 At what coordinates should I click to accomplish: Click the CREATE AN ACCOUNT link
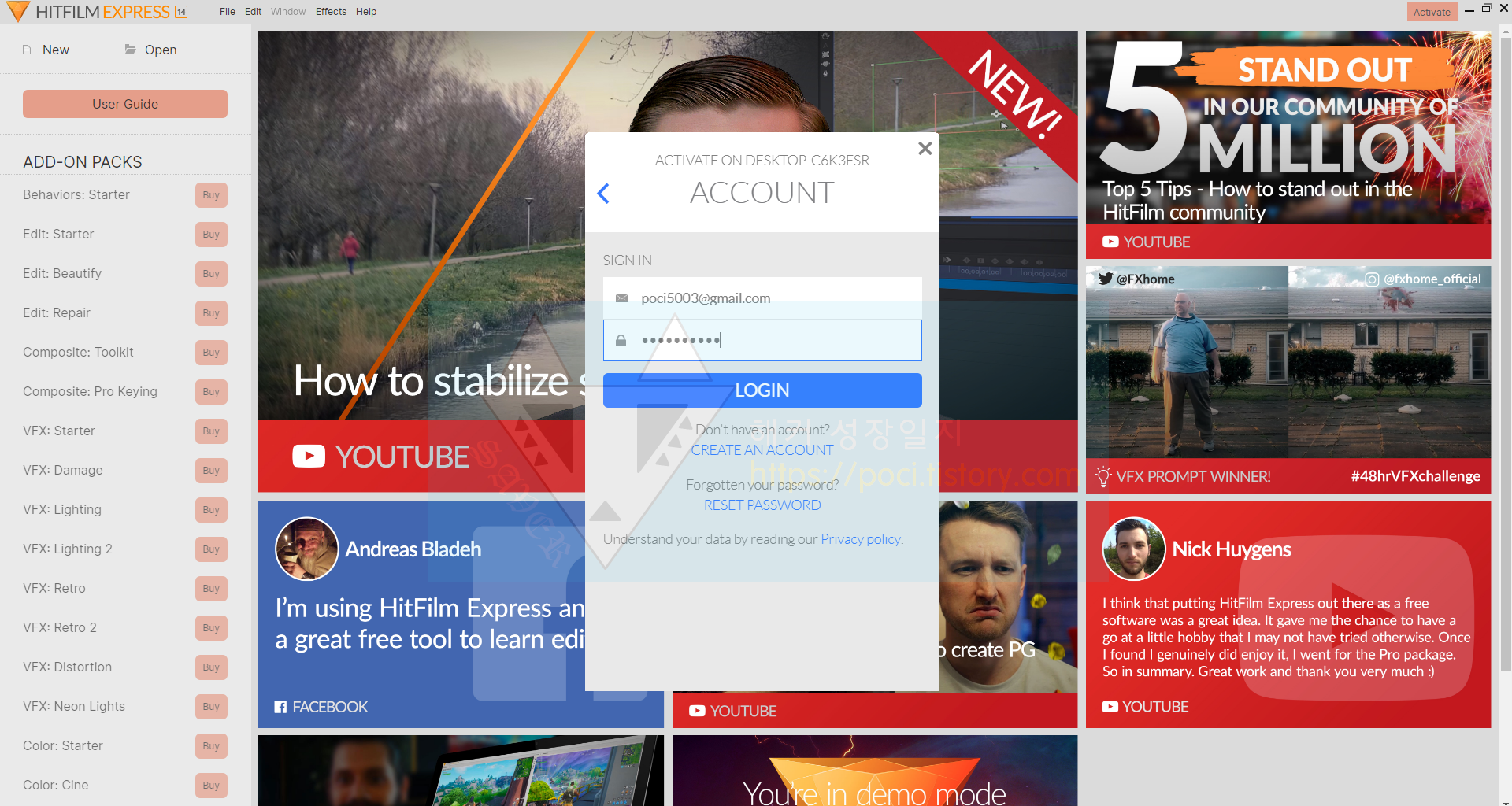coord(762,450)
